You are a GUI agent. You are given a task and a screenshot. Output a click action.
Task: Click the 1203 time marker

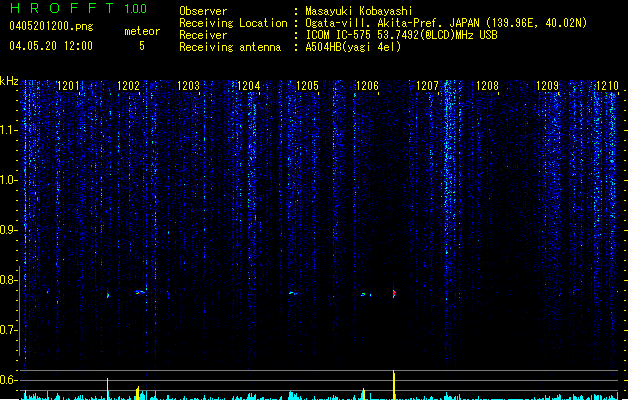tap(189, 86)
